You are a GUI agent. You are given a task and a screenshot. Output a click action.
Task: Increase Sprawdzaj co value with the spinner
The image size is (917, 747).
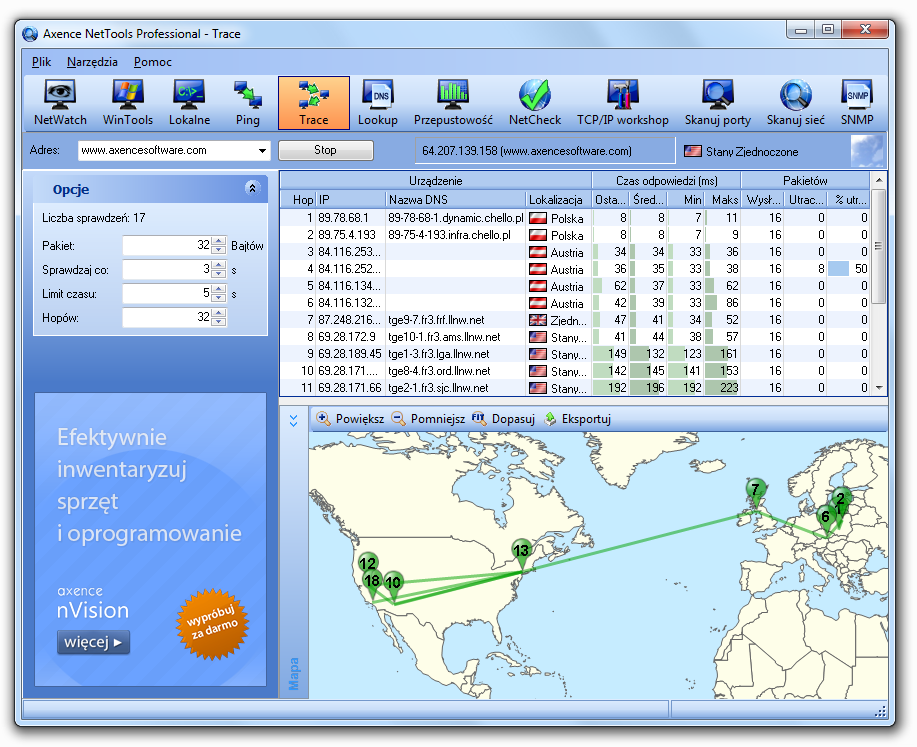[x=219, y=265]
